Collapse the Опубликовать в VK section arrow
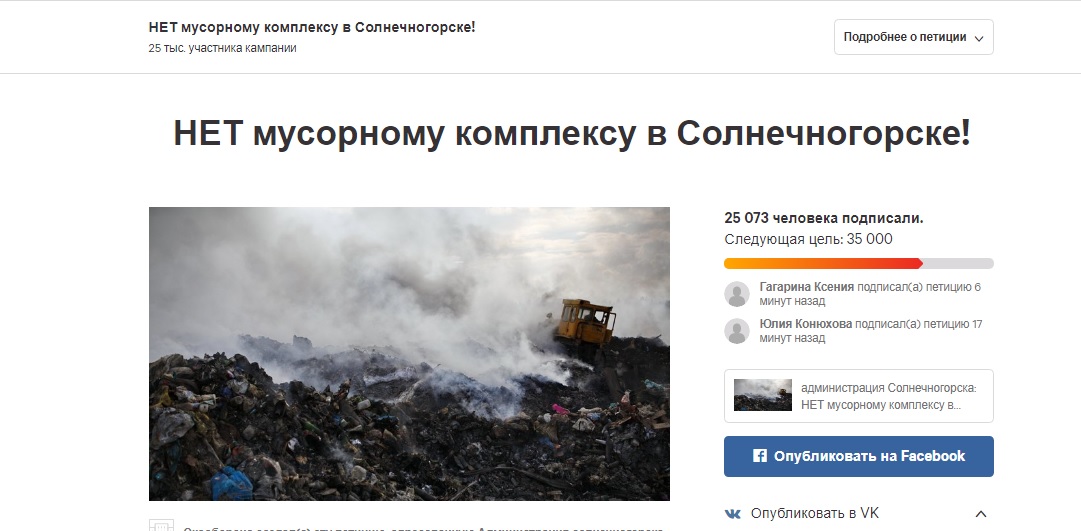This screenshot has height=531, width=1081. [981, 514]
